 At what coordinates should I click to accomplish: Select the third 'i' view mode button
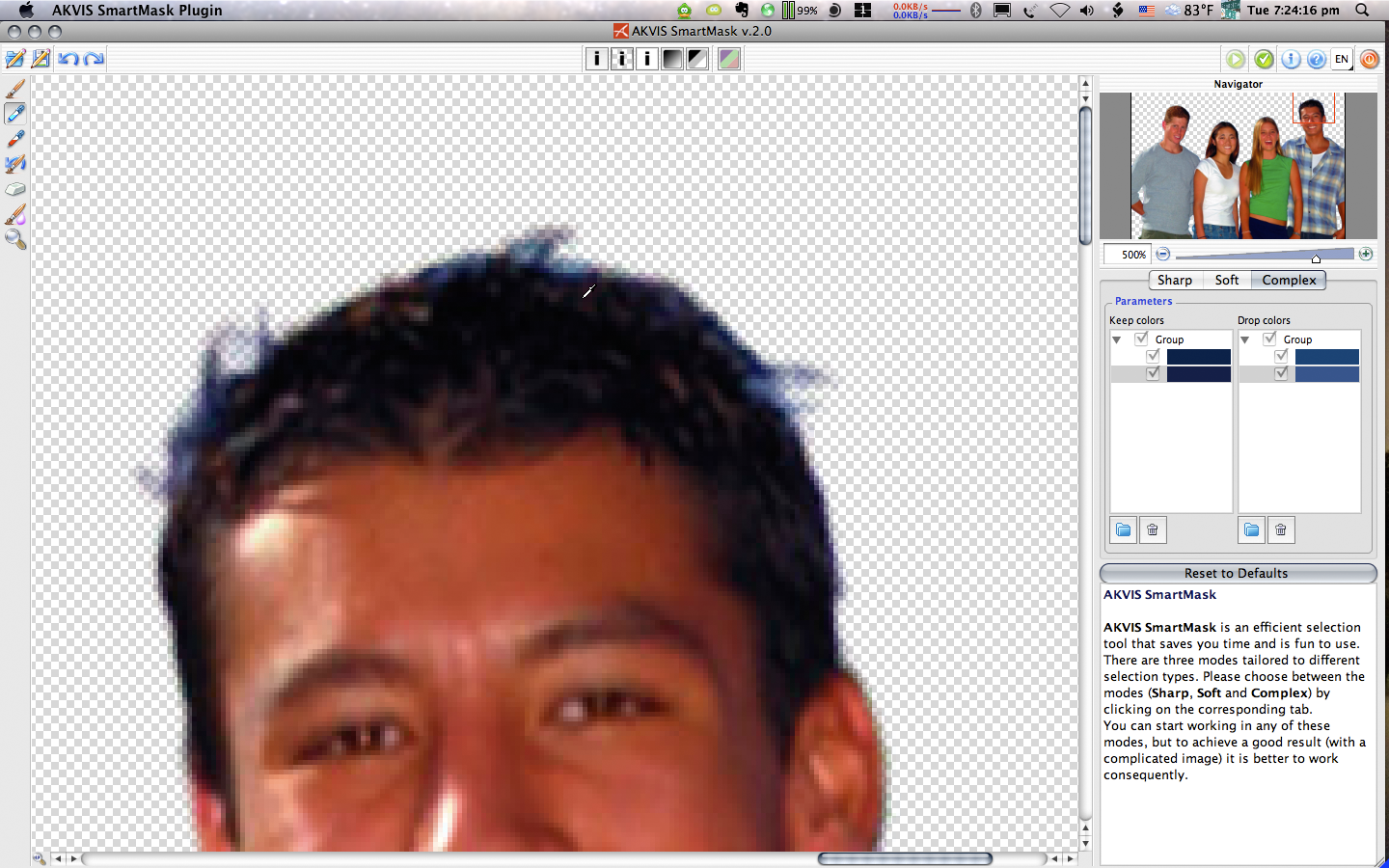tap(647, 59)
